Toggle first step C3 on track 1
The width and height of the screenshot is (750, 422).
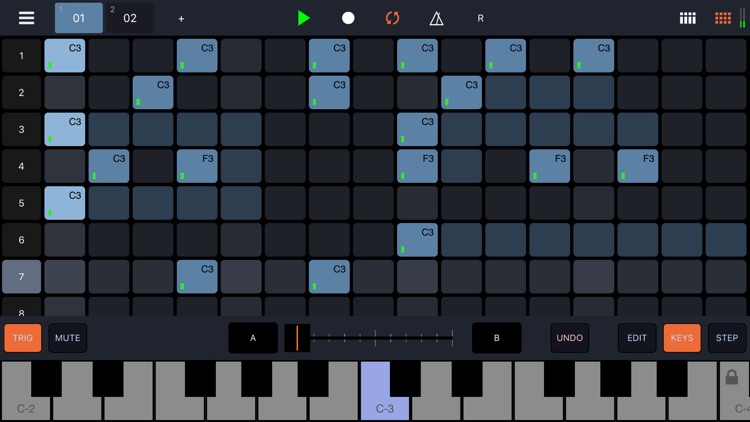point(65,56)
